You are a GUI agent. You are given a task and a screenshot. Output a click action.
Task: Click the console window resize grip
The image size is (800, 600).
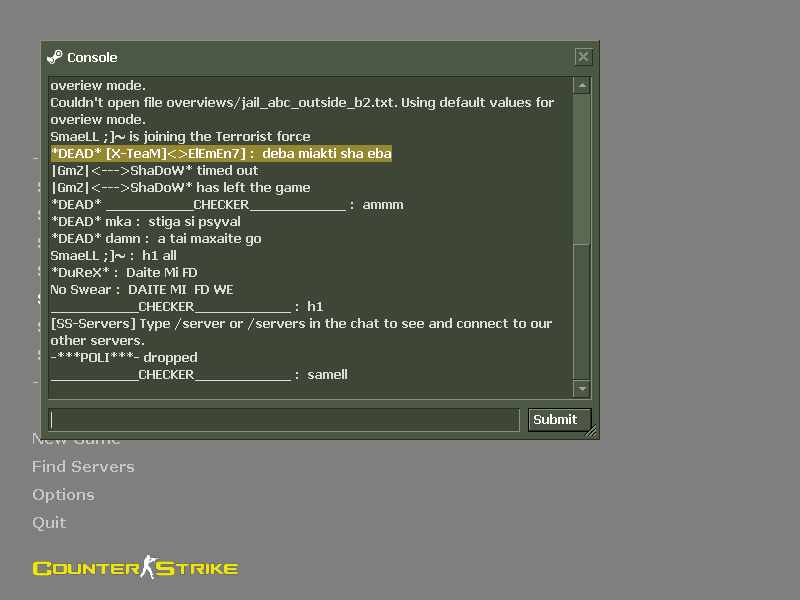(591, 432)
